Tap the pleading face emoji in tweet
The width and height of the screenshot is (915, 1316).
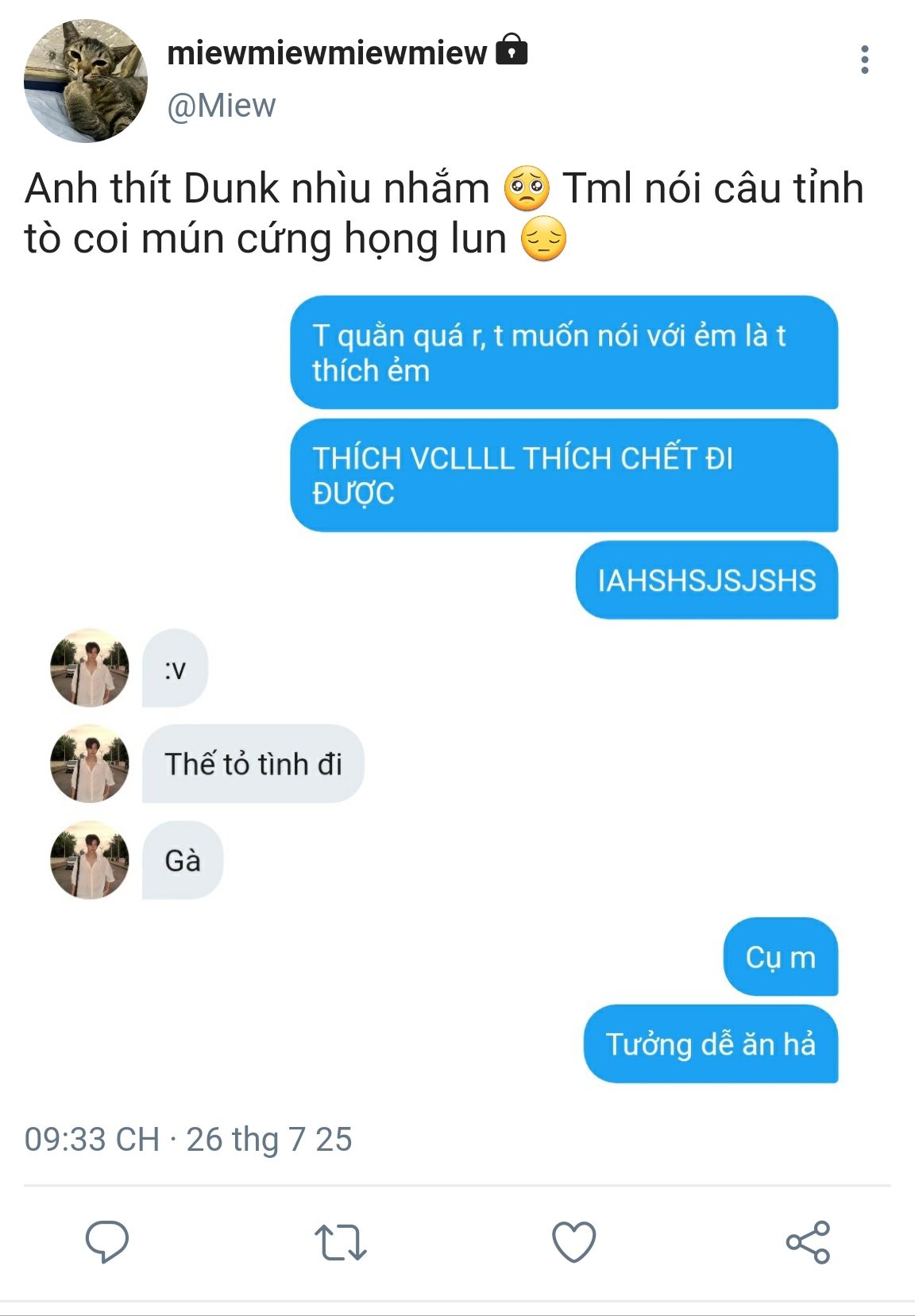tap(527, 188)
